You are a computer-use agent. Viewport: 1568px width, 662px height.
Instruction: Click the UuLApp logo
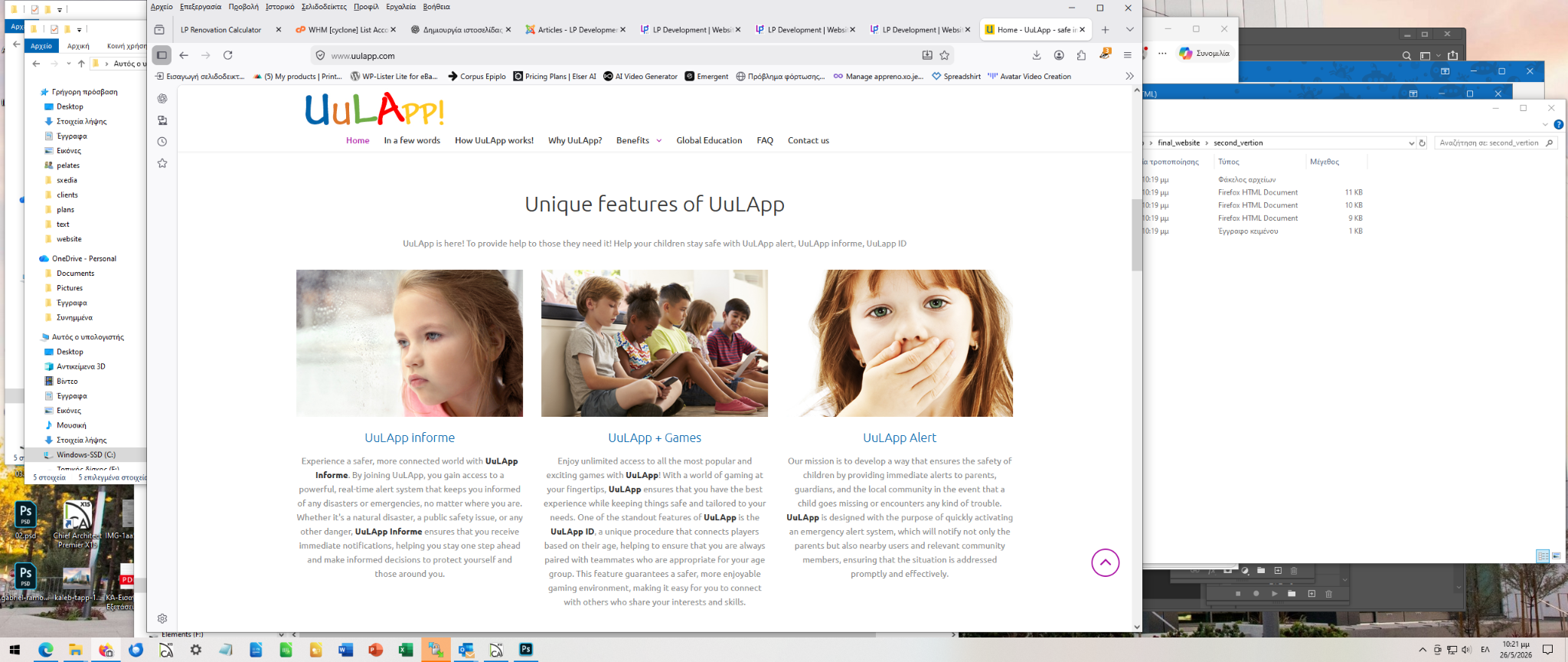click(374, 110)
